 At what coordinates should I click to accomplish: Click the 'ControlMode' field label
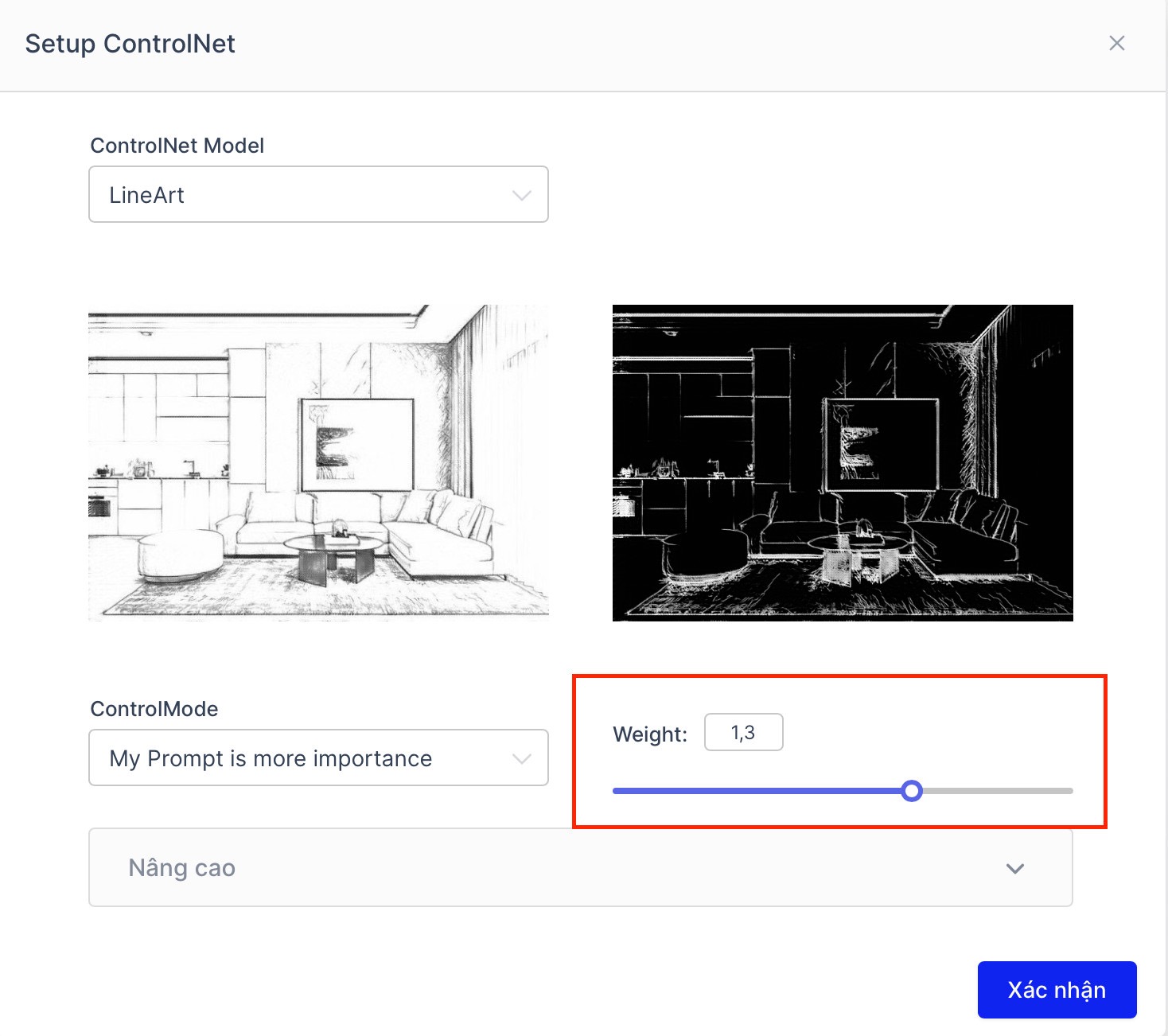(154, 709)
